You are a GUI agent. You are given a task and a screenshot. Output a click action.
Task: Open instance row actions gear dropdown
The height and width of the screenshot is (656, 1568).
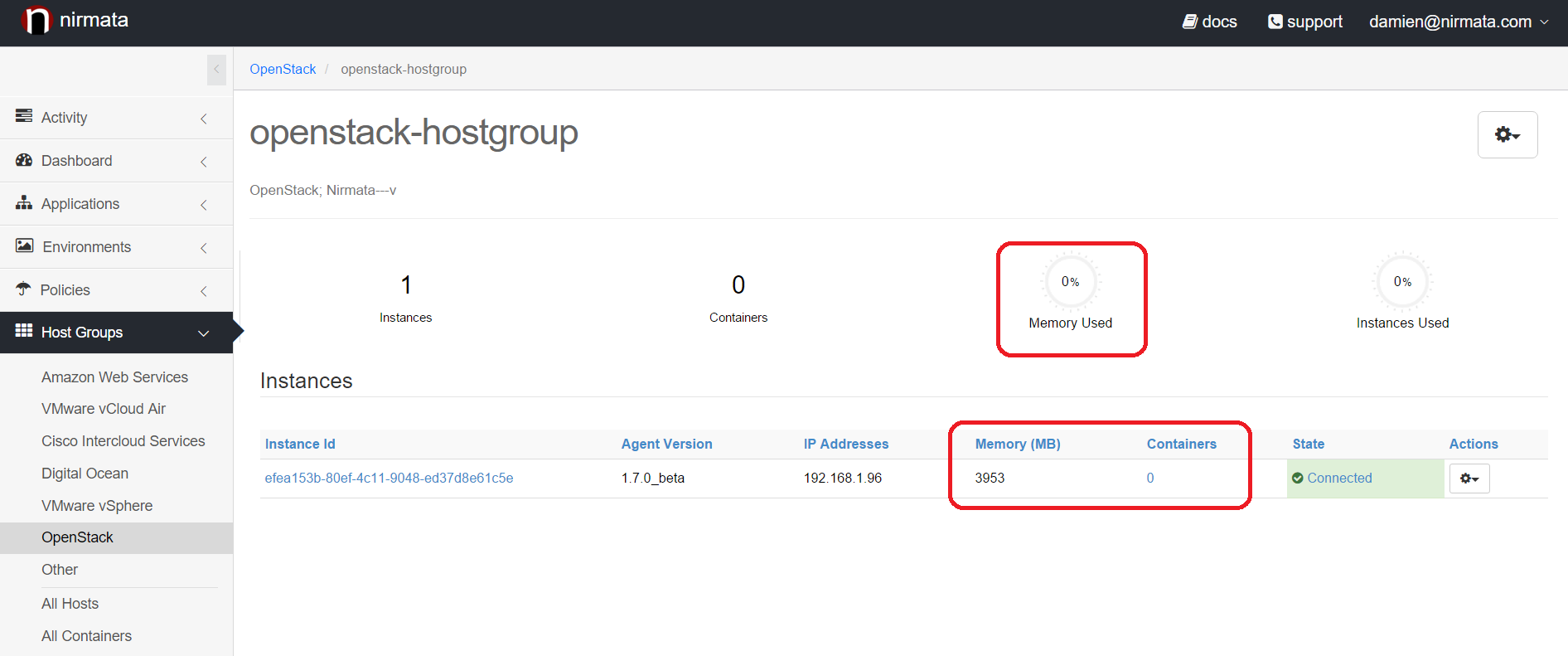click(1469, 479)
